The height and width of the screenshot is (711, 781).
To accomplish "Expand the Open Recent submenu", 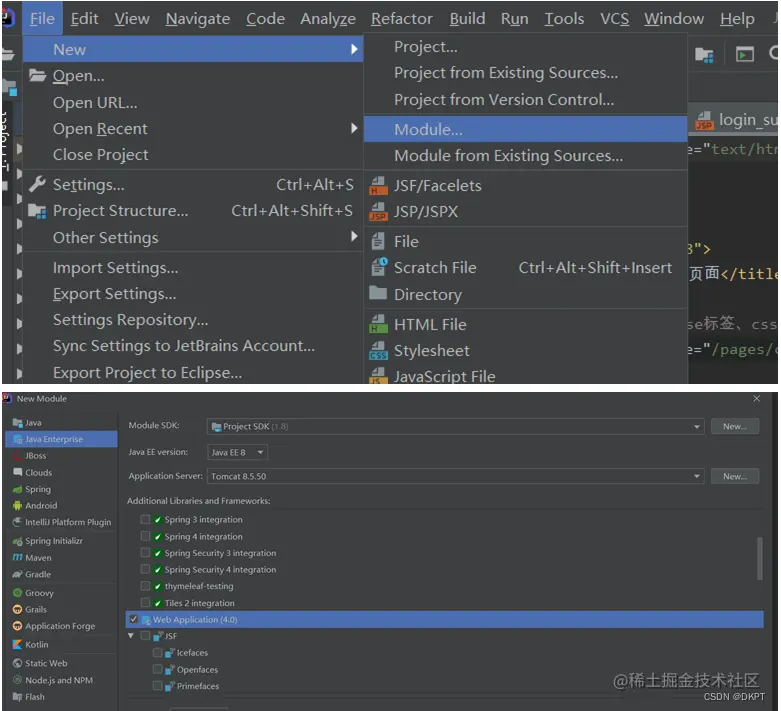I will click(193, 129).
